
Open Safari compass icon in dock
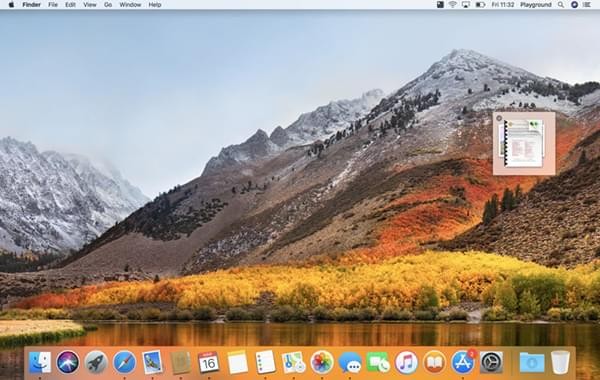[x=124, y=362]
